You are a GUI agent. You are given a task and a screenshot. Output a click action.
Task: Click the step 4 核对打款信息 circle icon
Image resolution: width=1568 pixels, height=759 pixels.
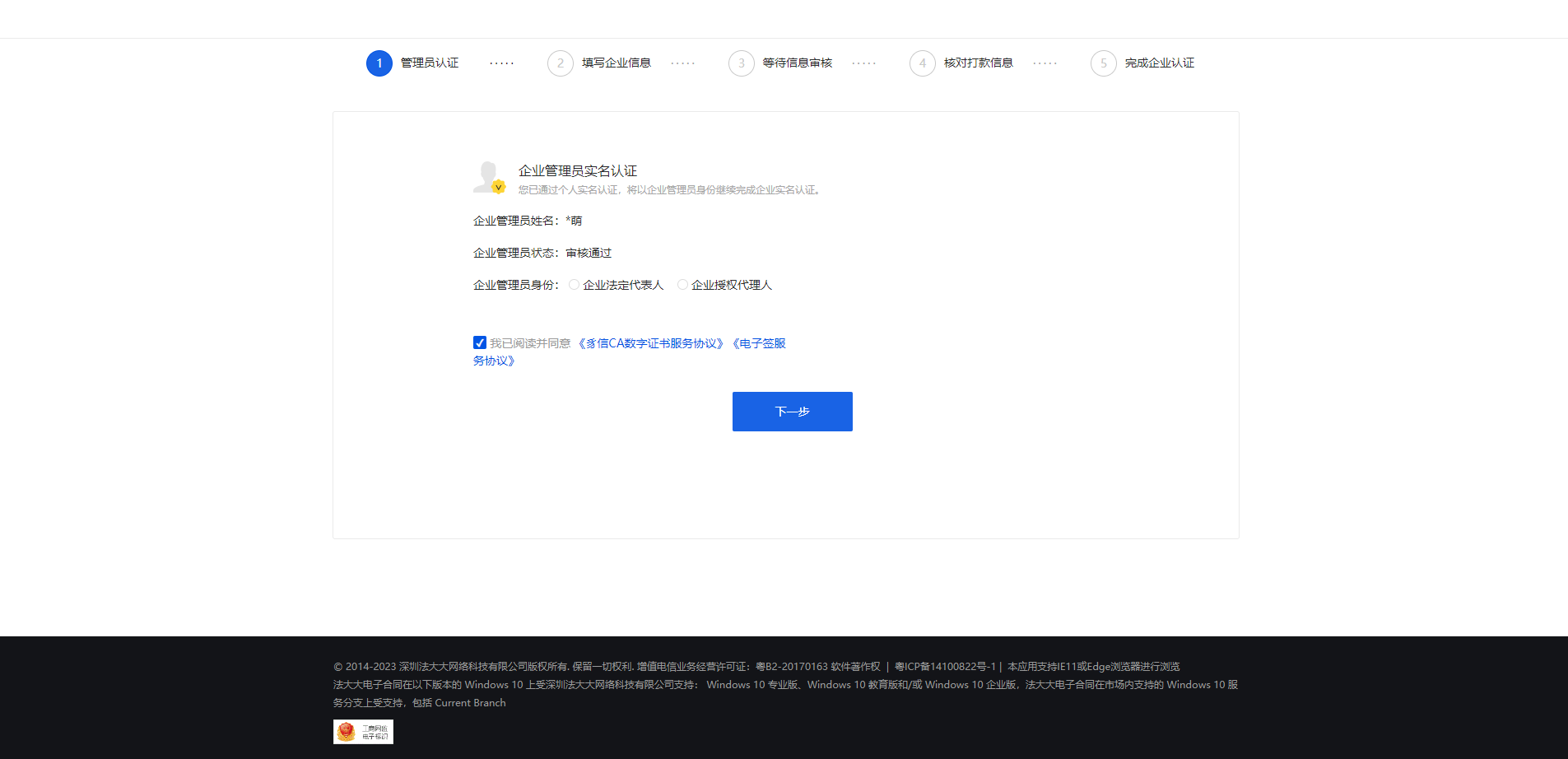(x=922, y=63)
